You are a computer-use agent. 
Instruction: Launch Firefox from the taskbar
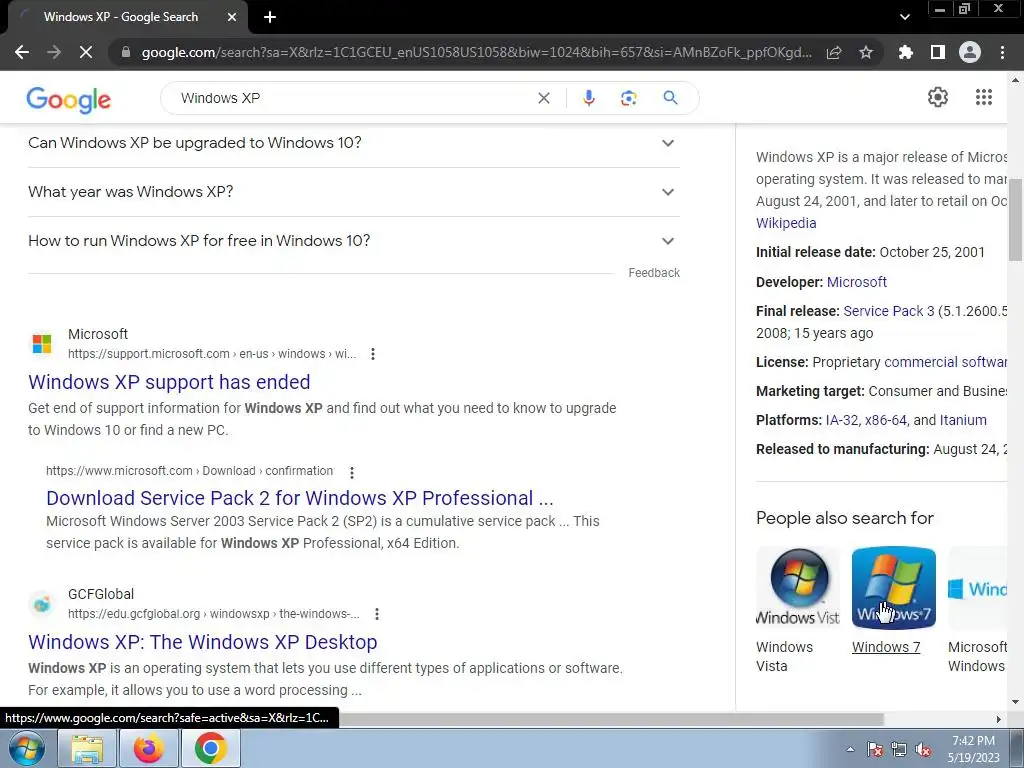[x=149, y=748]
